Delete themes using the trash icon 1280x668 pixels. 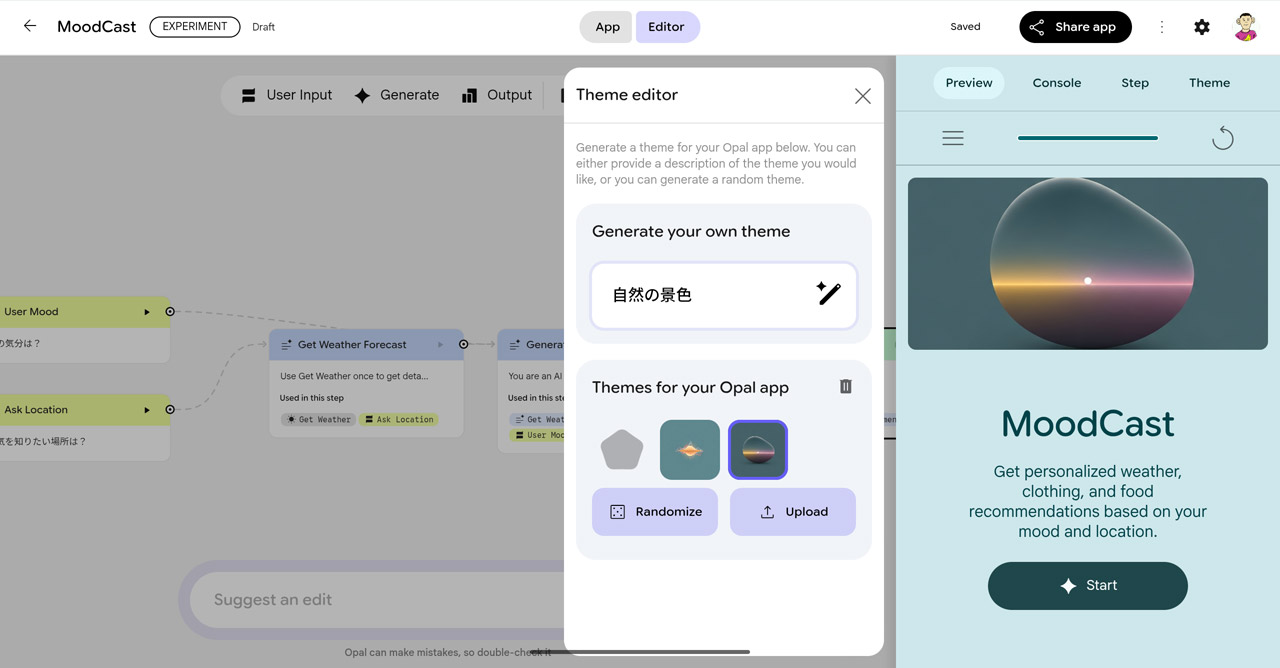pos(845,386)
